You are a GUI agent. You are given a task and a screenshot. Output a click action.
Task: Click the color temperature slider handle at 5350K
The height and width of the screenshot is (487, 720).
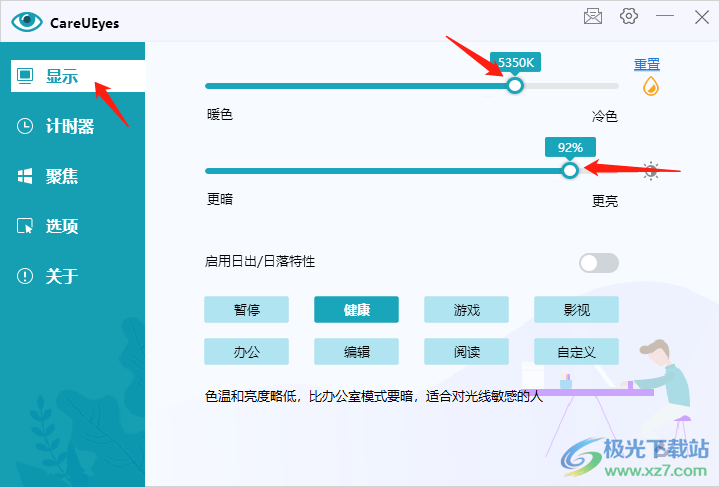515,85
